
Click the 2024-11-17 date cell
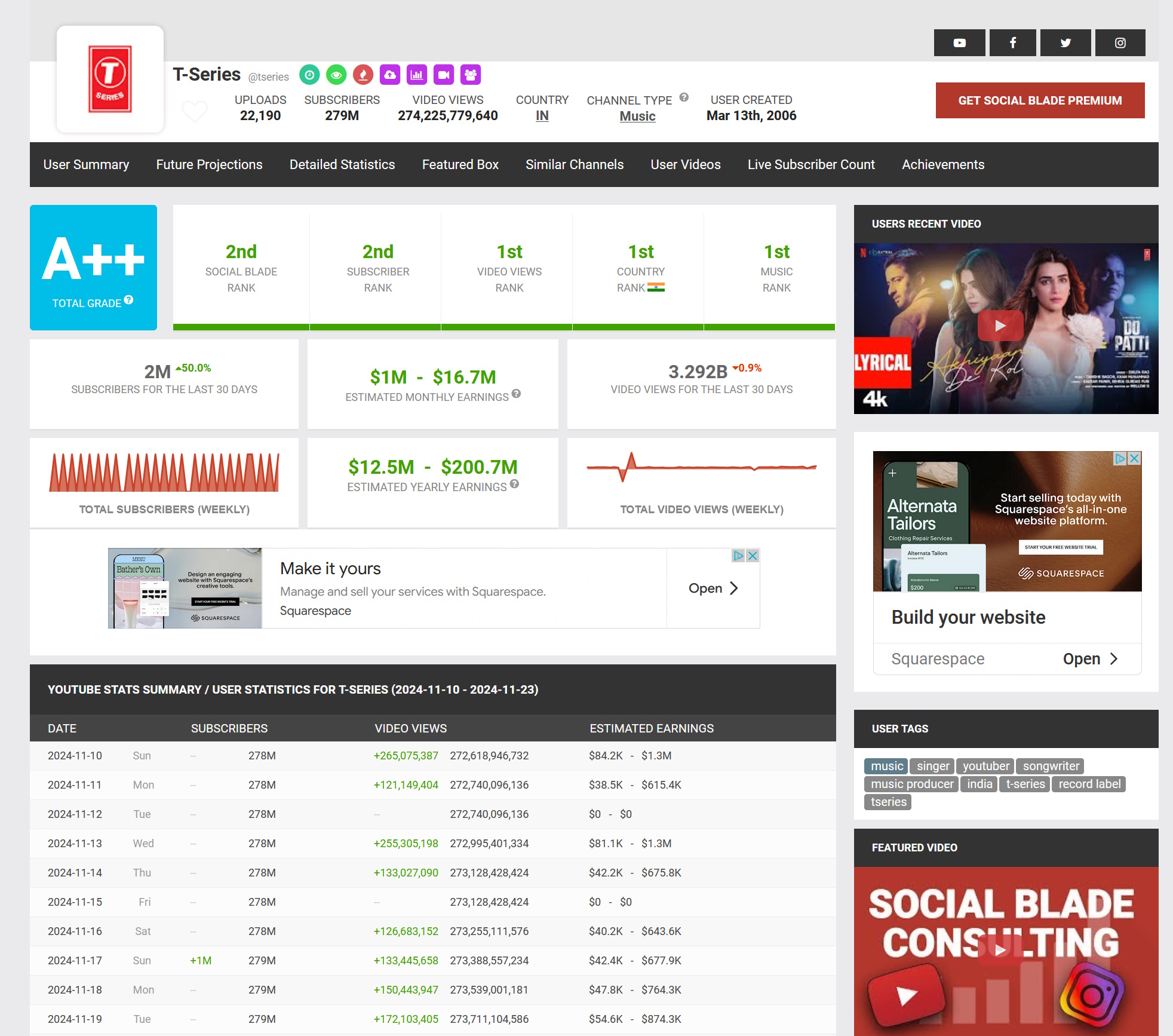point(75,961)
